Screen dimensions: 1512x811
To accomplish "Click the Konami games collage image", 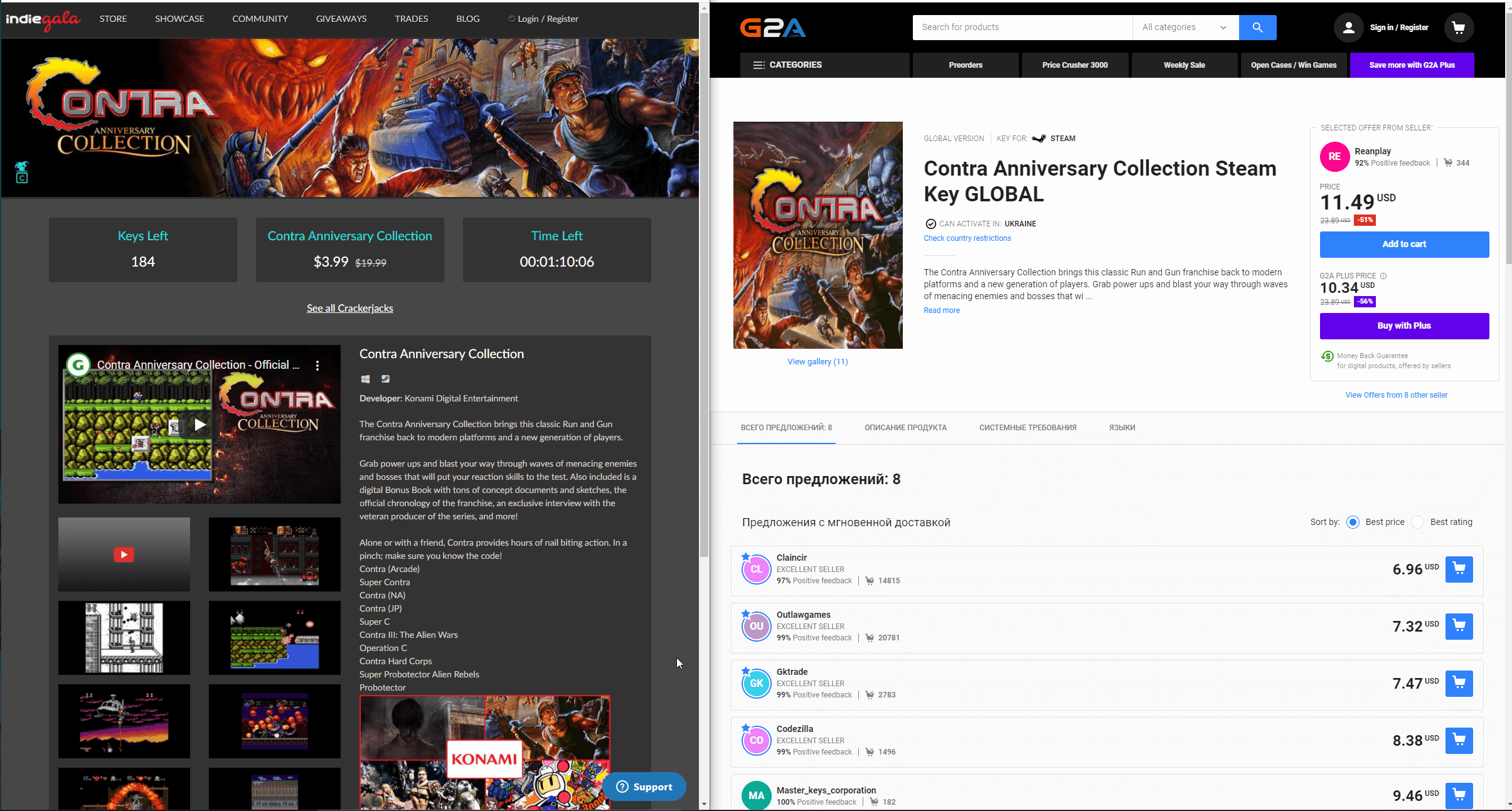I will (484, 753).
